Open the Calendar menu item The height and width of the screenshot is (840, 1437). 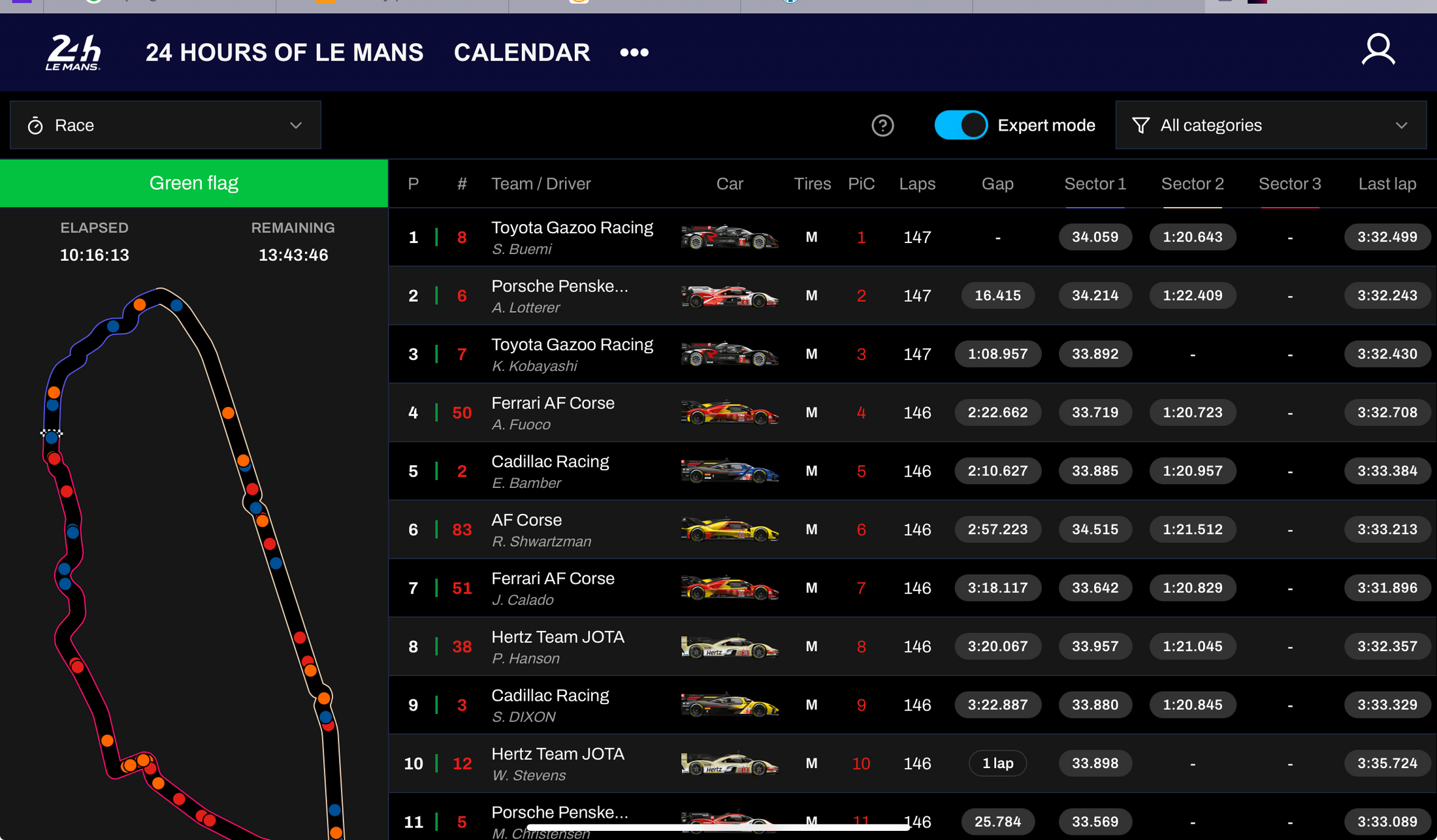pos(522,52)
